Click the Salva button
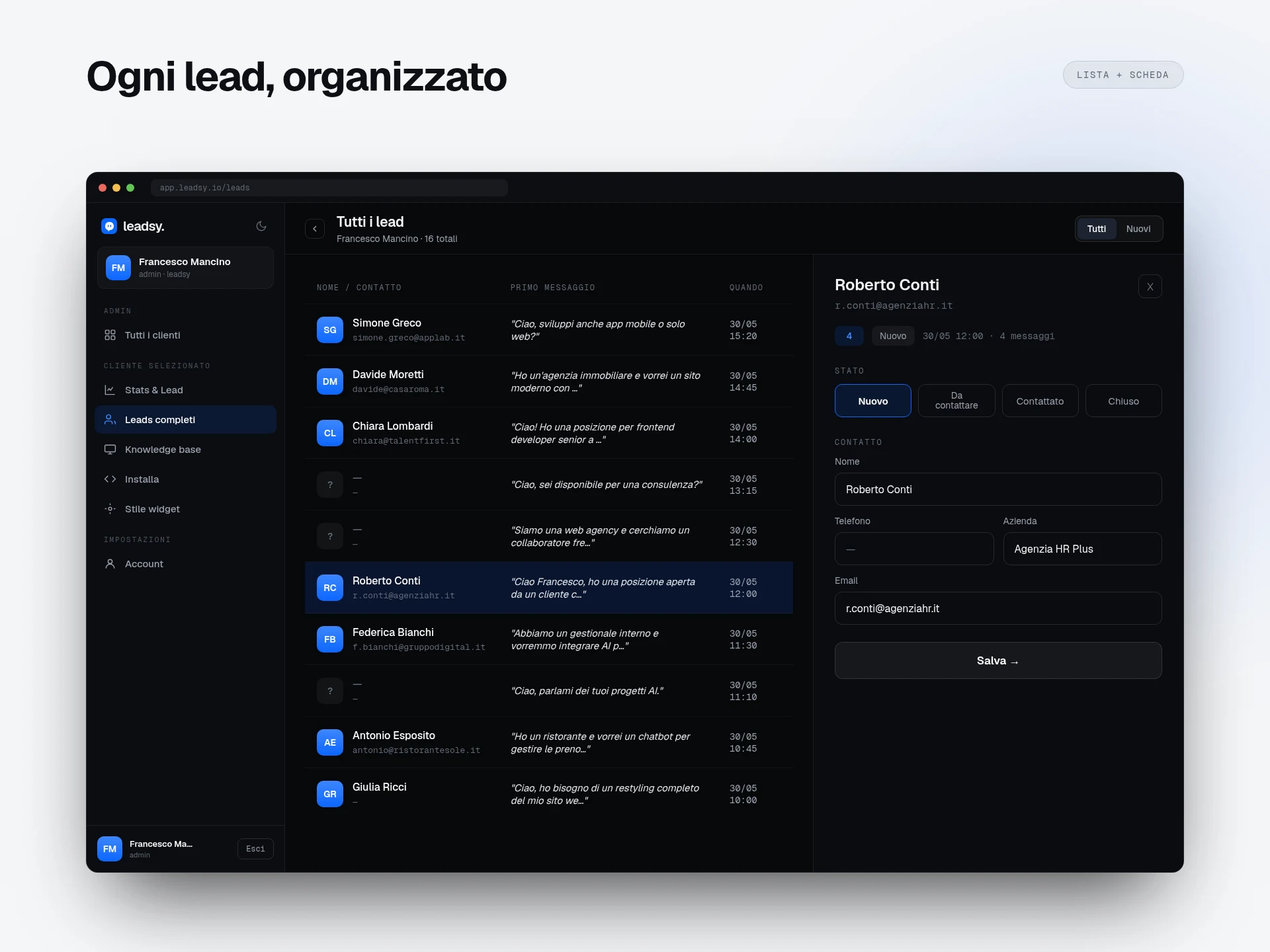Image resolution: width=1270 pixels, height=952 pixels. pos(998,660)
